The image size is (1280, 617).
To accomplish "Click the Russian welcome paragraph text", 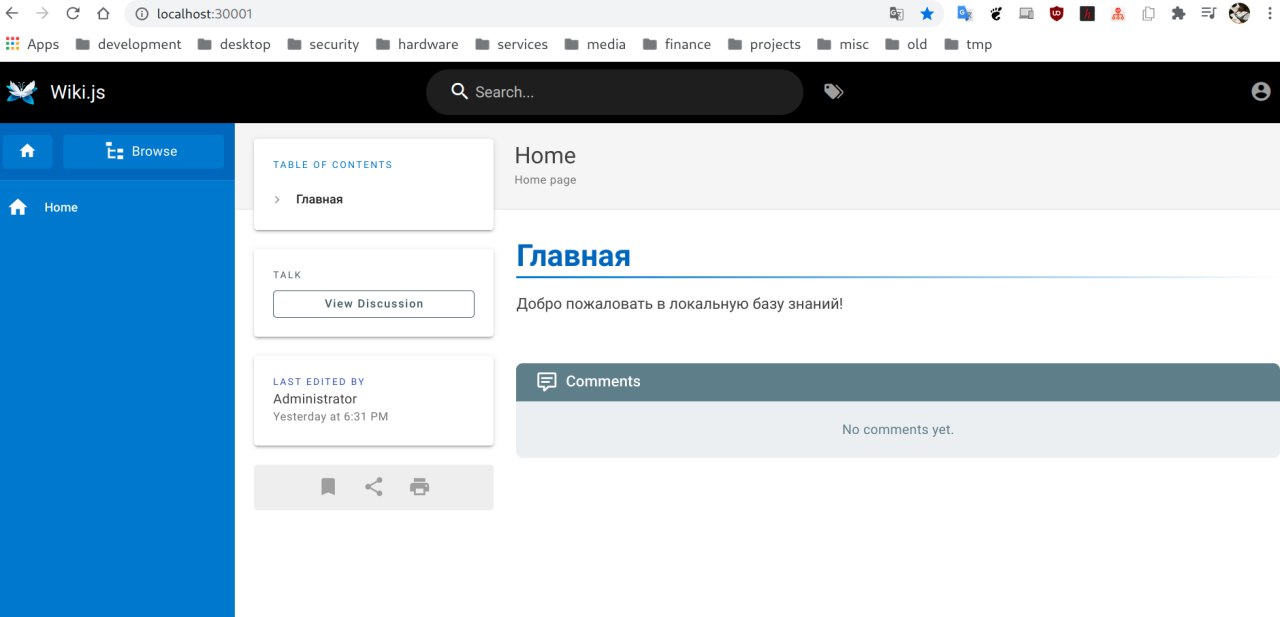I will [x=680, y=304].
